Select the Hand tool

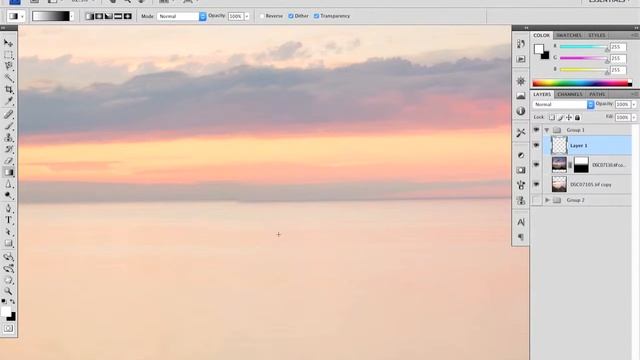pyautogui.click(x=8, y=280)
